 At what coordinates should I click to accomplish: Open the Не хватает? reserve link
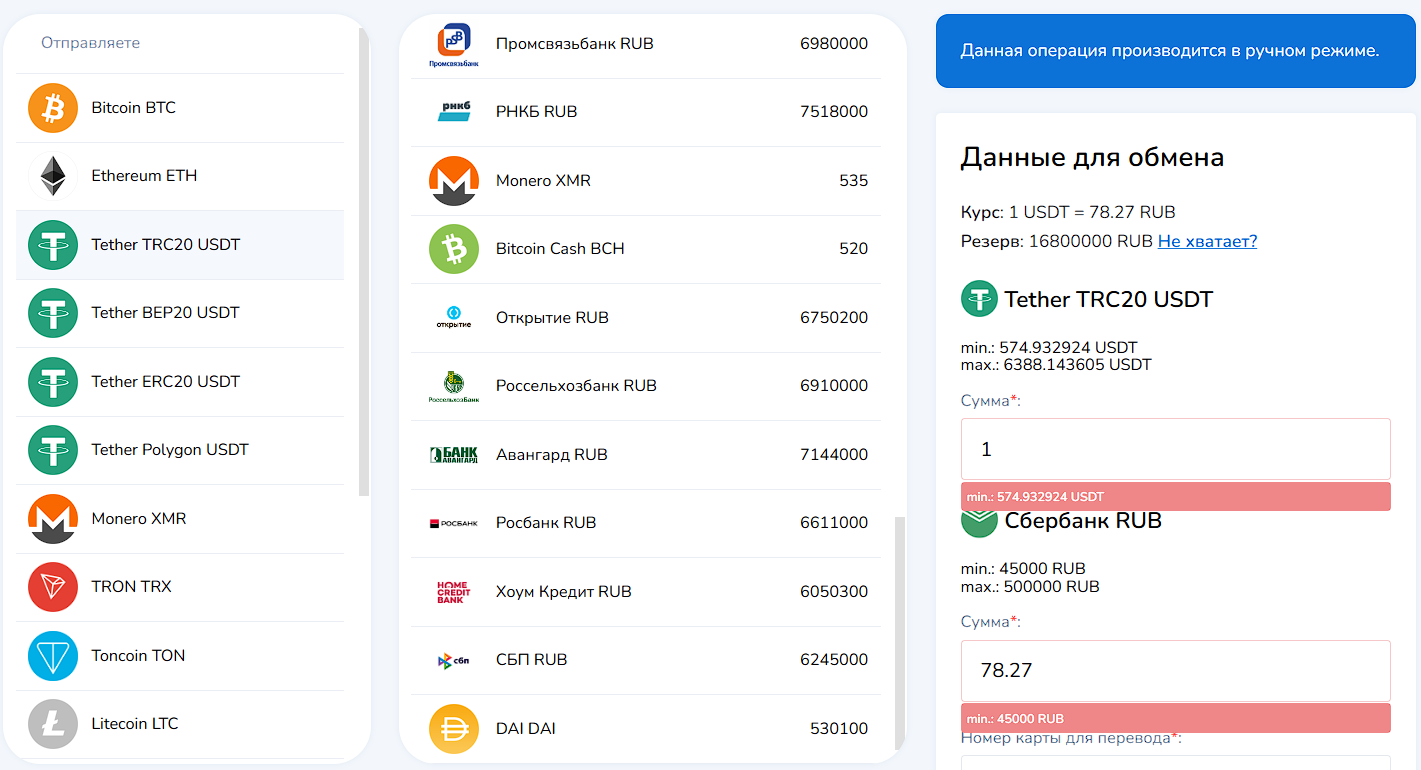point(1207,241)
